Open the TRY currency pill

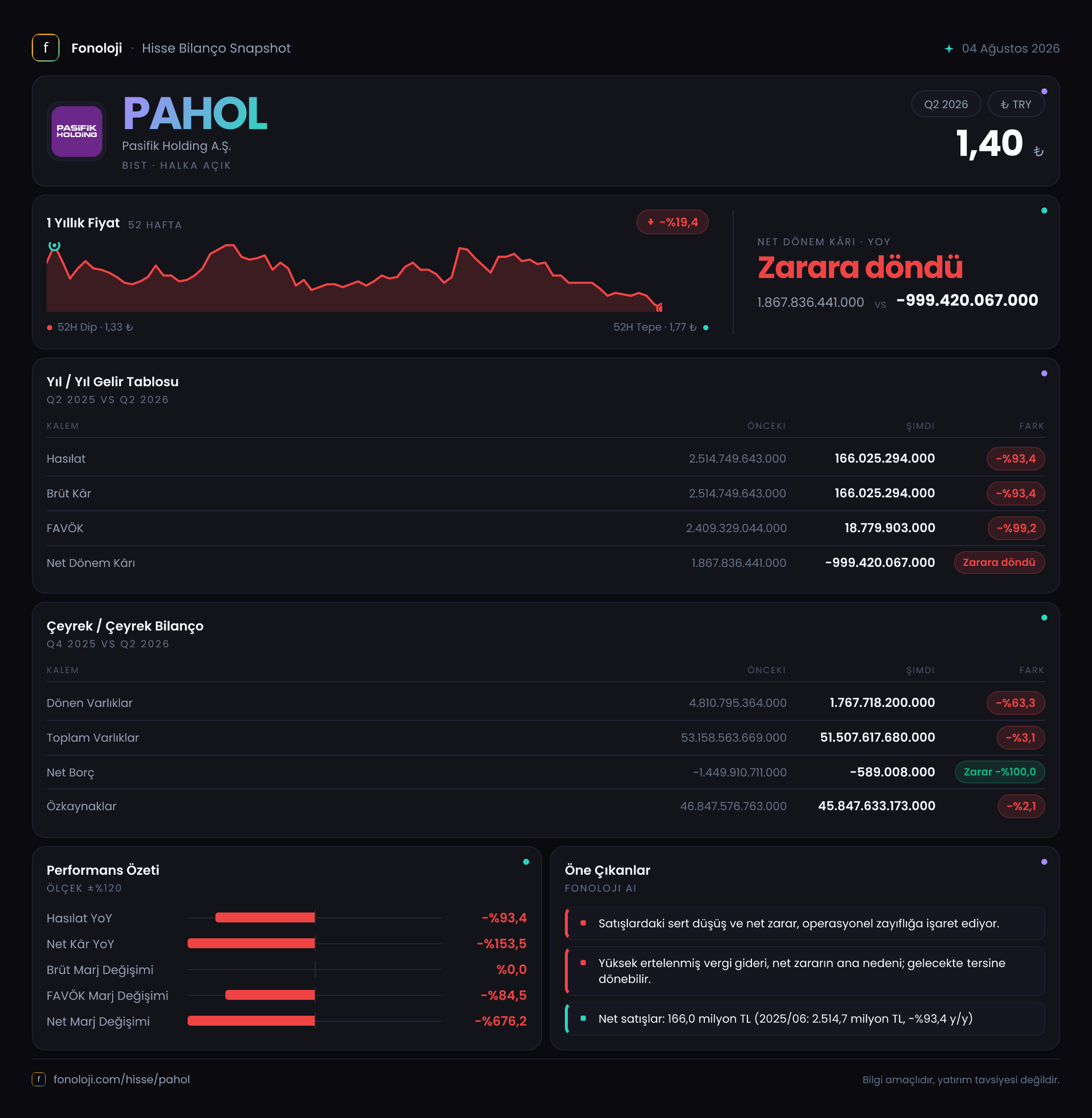click(1016, 104)
